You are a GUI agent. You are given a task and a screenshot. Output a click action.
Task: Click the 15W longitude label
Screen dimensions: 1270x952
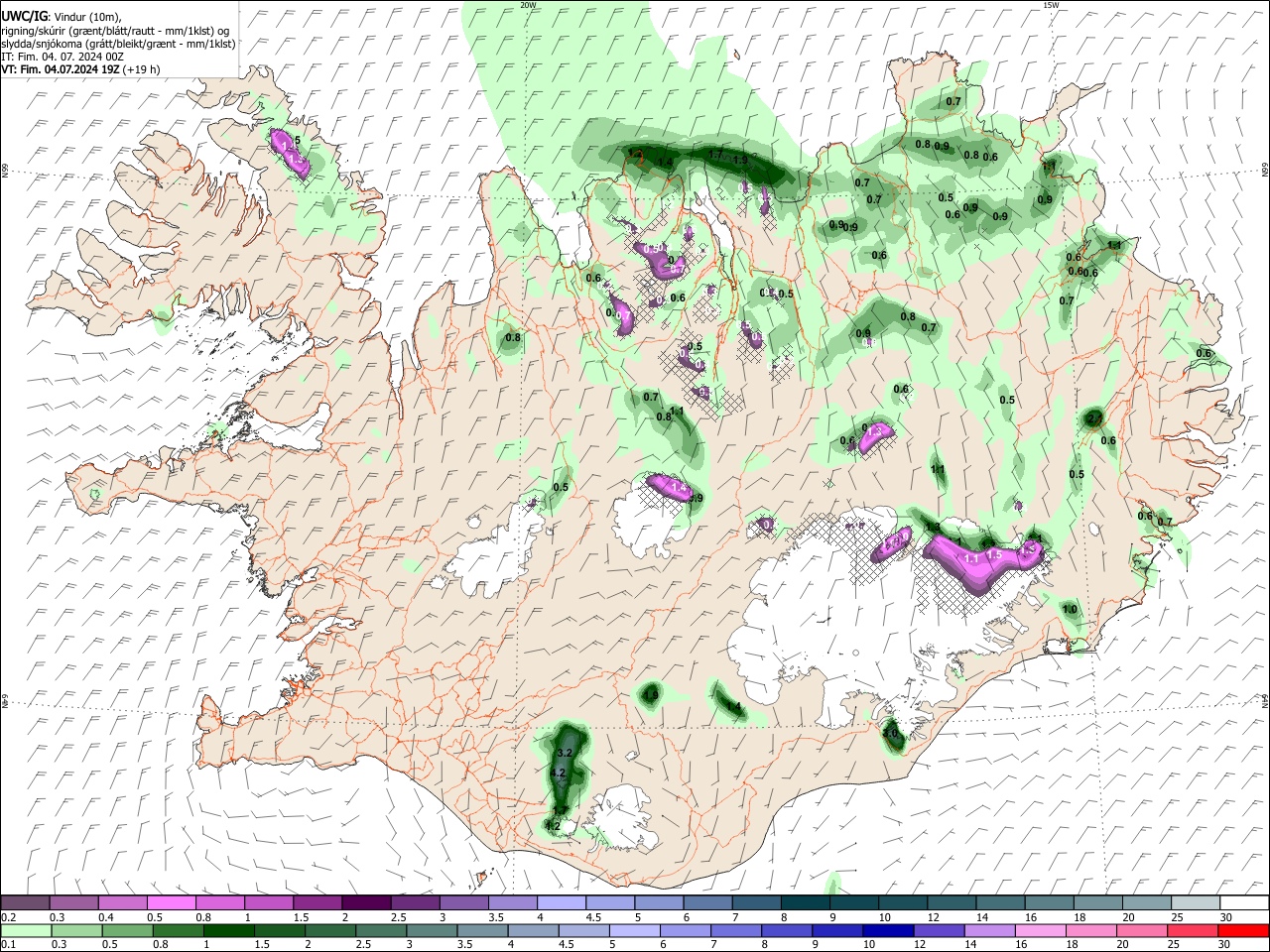1051,5
